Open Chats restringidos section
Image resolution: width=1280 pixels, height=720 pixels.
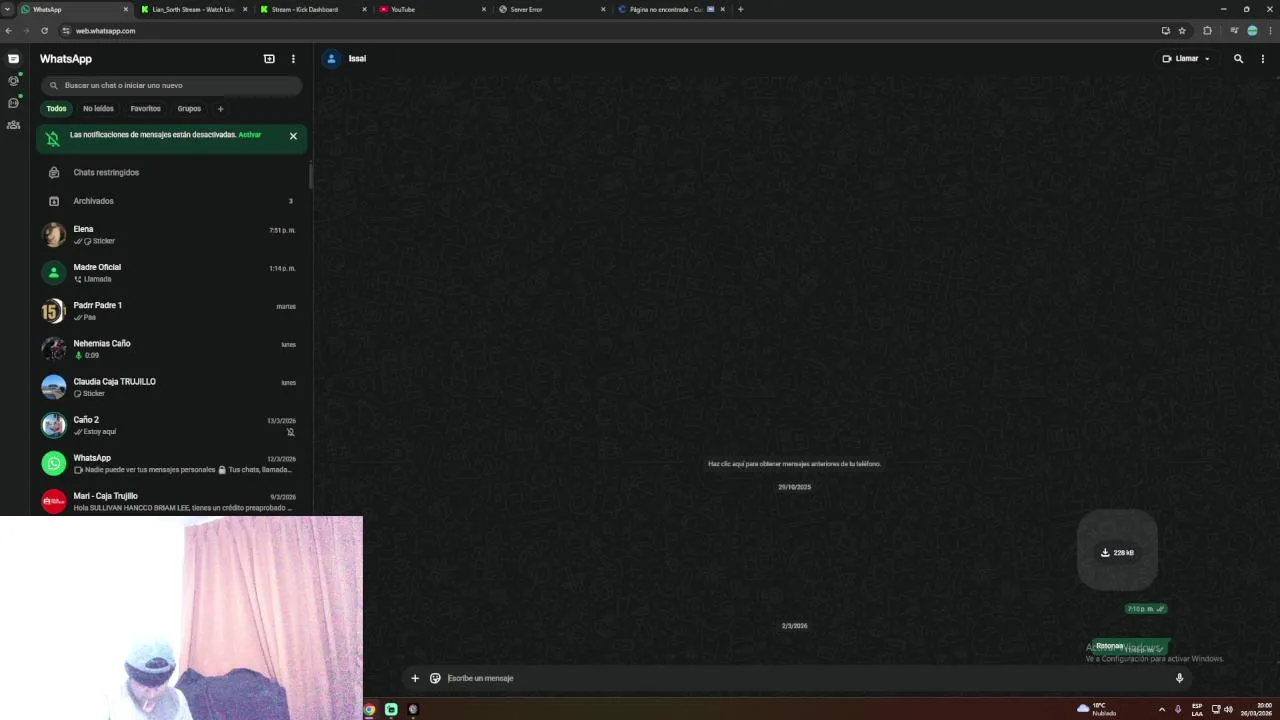pos(172,173)
